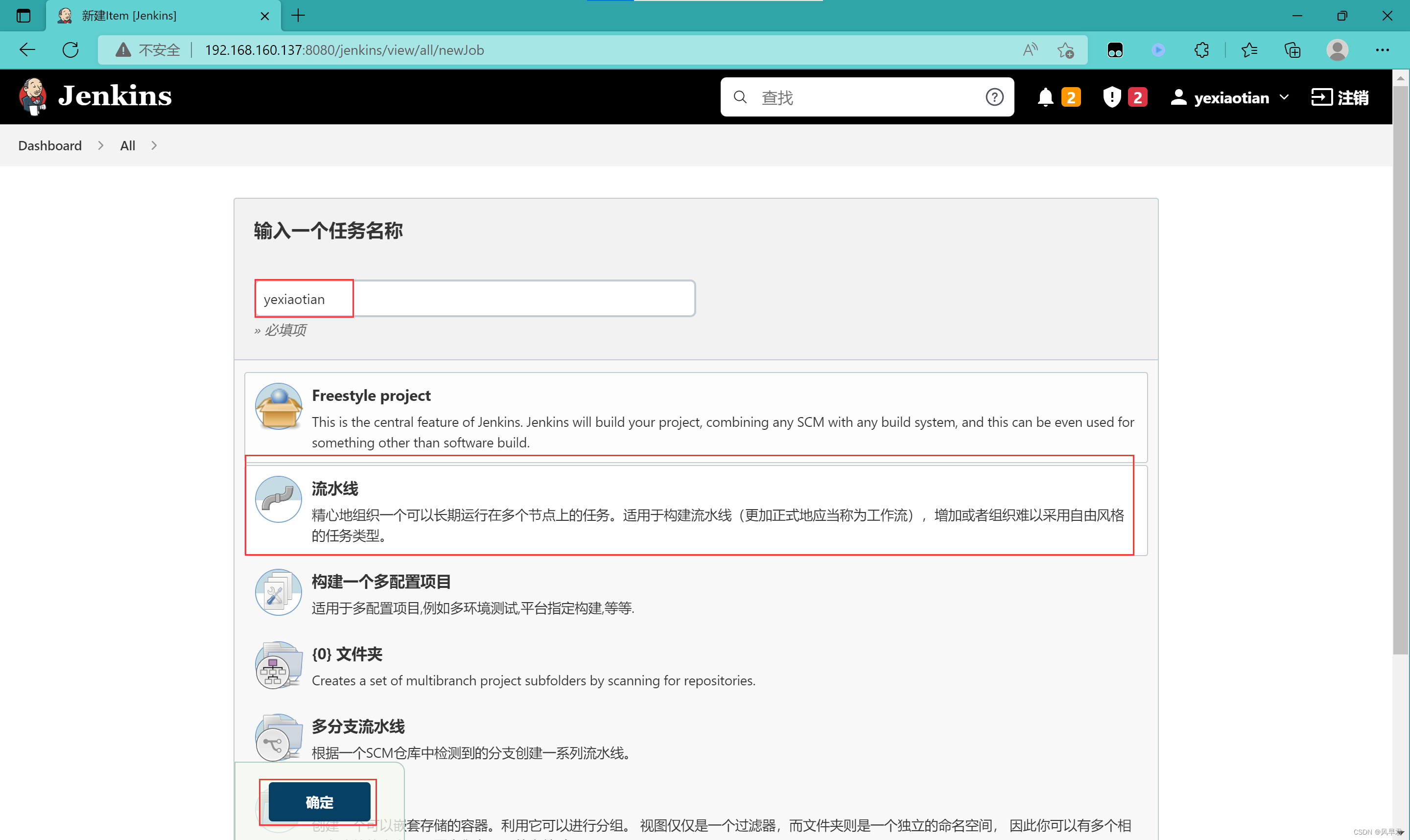Click the Freestyle project description text
Image resolution: width=1410 pixels, height=840 pixels.
723,432
